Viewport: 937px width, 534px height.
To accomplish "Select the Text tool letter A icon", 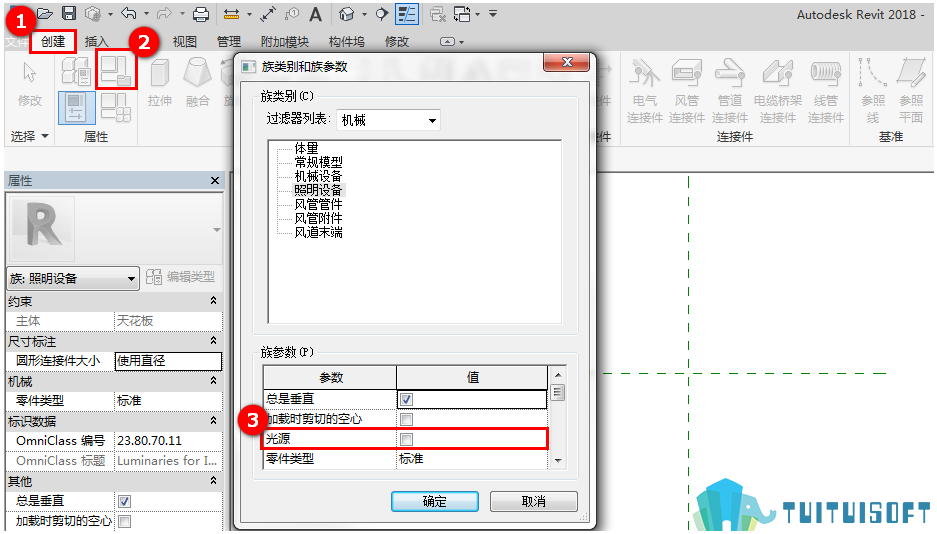I will click(x=316, y=14).
